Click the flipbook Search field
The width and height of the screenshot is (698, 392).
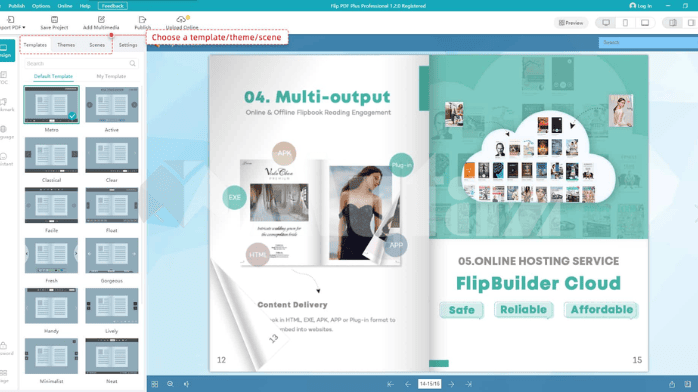[648, 42]
